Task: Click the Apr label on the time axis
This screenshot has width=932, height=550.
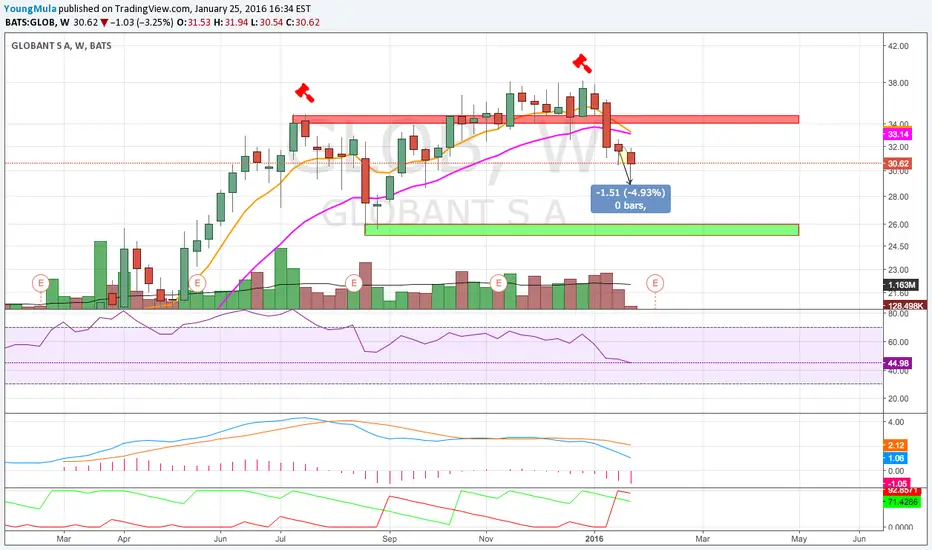Action: pos(124,539)
